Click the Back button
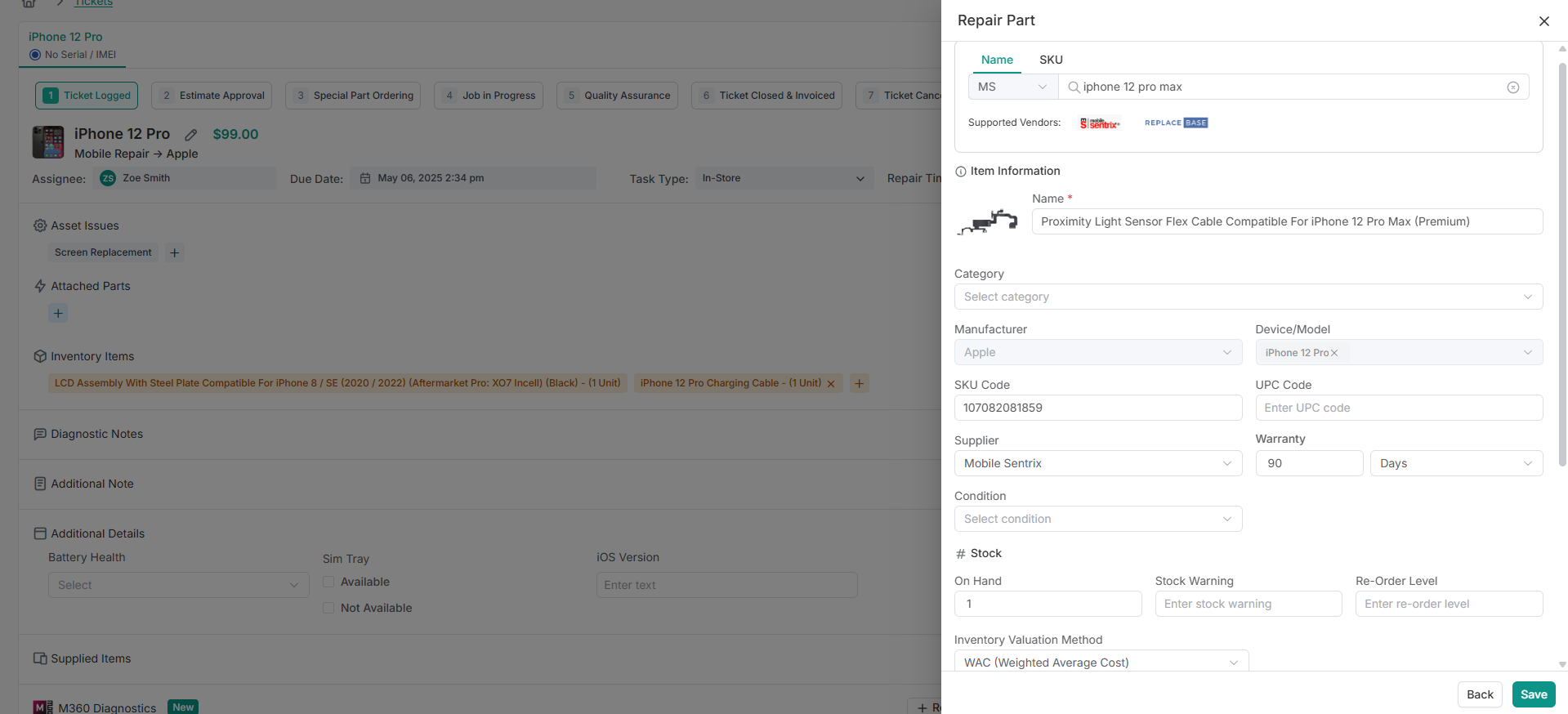The height and width of the screenshot is (714, 1568). 1480,694
